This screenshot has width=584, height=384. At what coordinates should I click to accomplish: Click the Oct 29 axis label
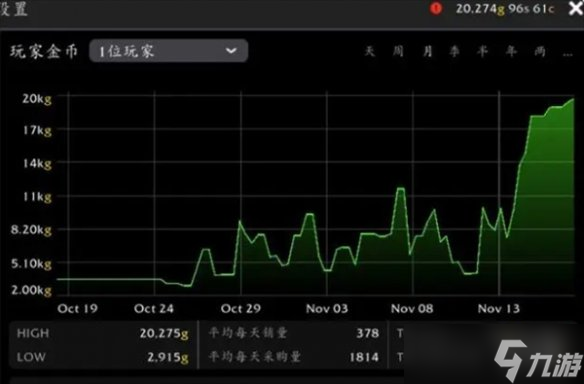(x=241, y=308)
